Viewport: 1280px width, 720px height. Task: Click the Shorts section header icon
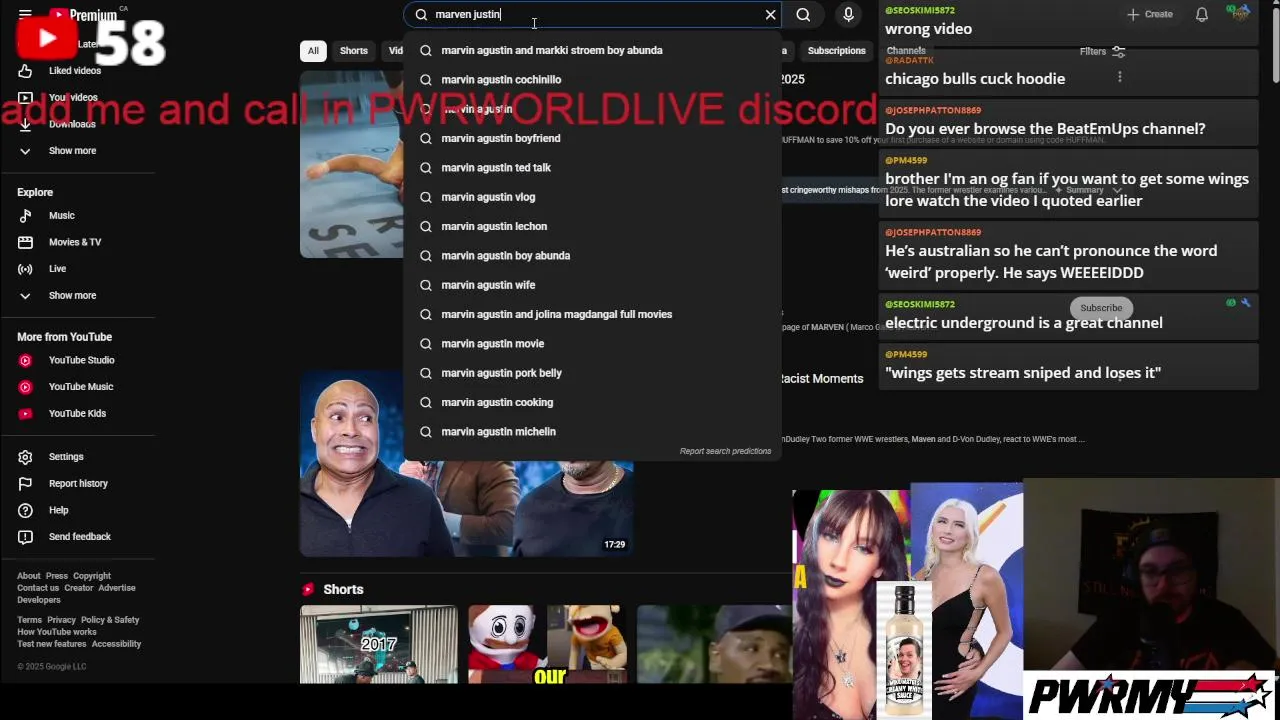pos(308,590)
